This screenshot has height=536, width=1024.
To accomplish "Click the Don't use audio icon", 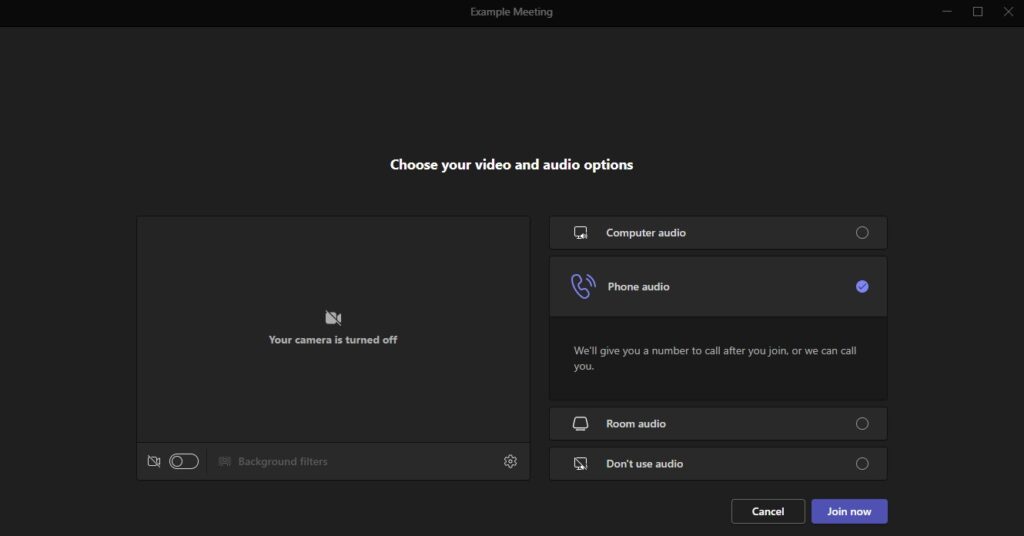I will [x=581, y=464].
